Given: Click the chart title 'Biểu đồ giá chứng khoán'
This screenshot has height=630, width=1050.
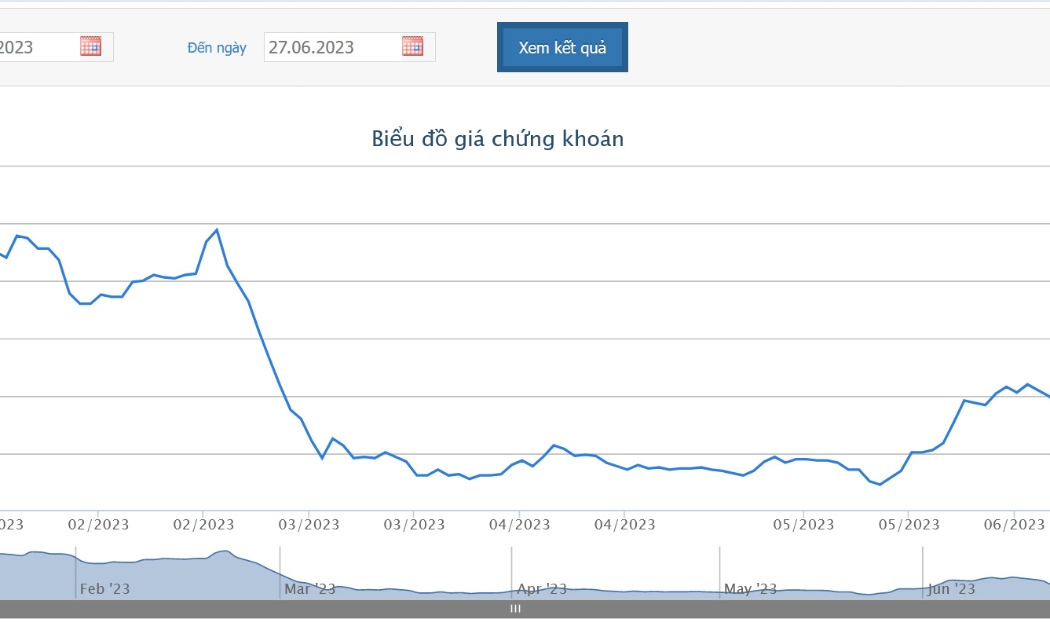Looking at the screenshot, I should 498,139.
